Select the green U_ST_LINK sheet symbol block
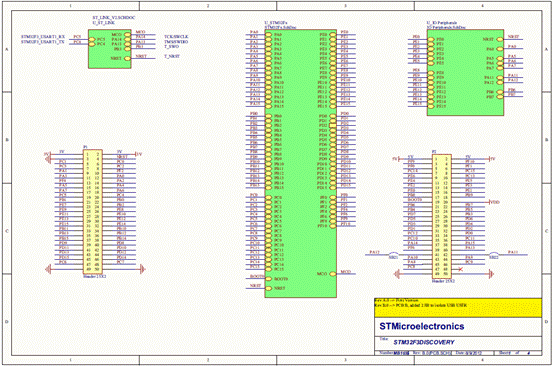This screenshot has width=553, height=367. point(110,49)
